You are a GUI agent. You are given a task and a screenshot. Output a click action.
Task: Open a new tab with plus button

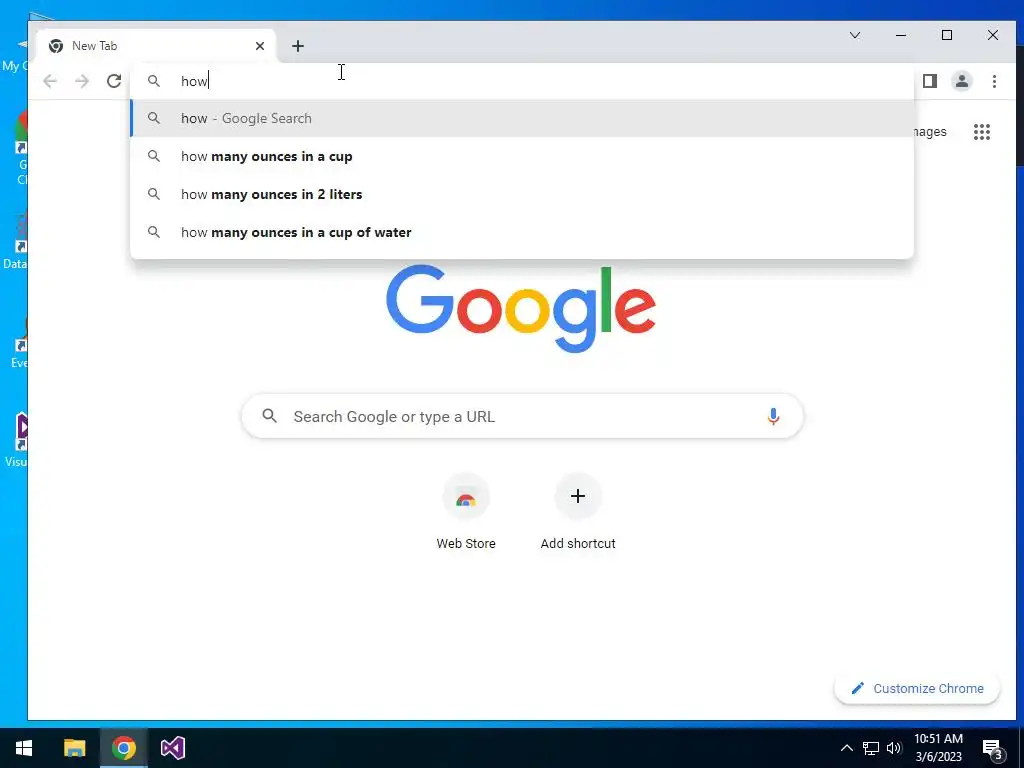[x=298, y=46]
